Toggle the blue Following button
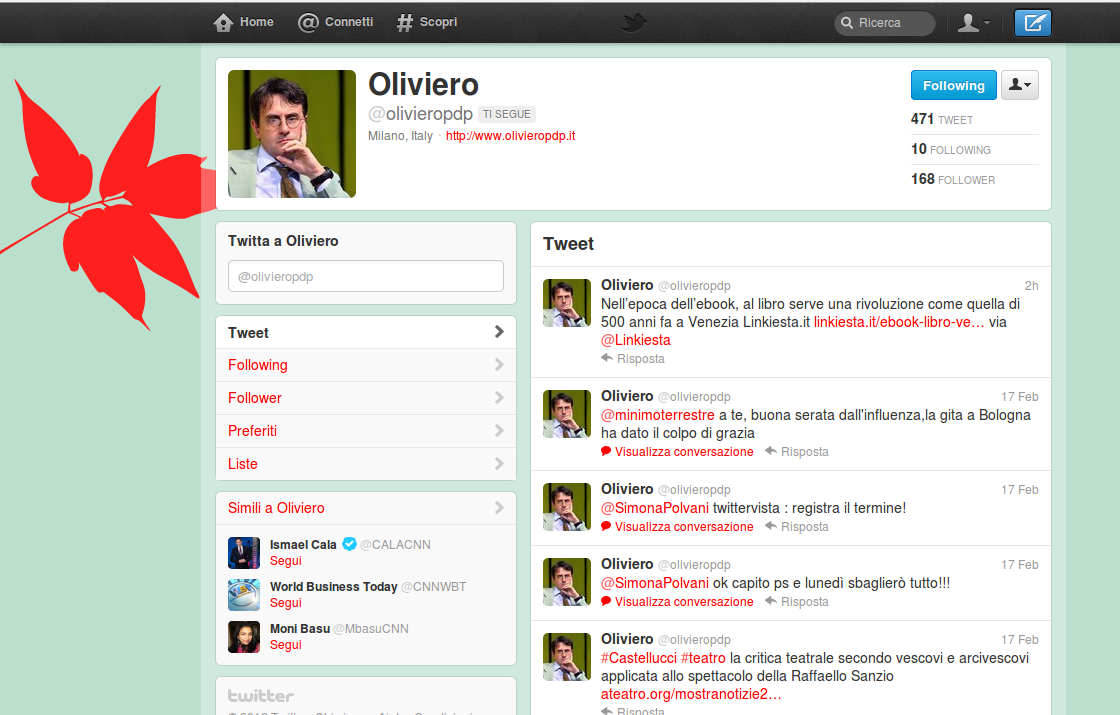The image size is (1120, 715). (953, 86)
